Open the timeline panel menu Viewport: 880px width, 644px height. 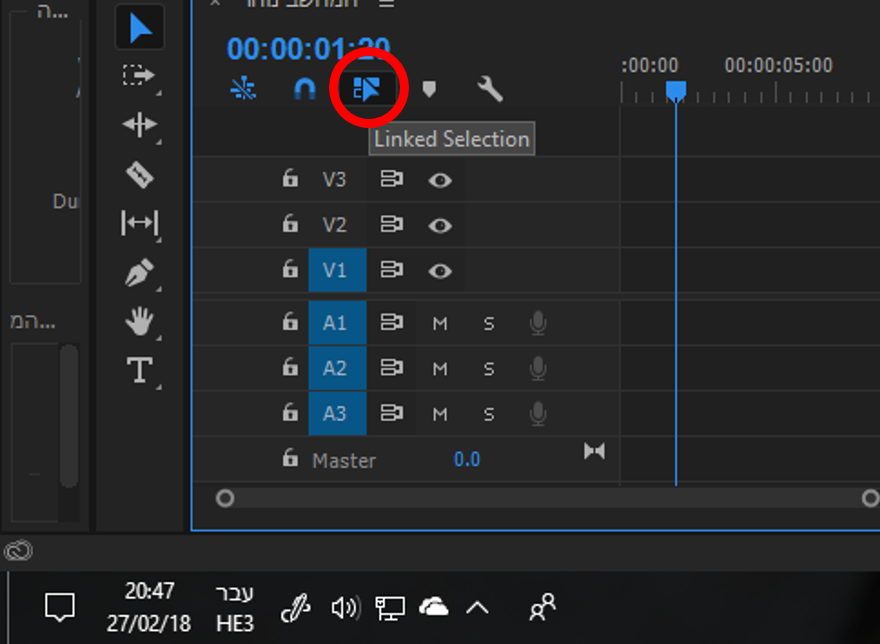[x=387, y=4]
